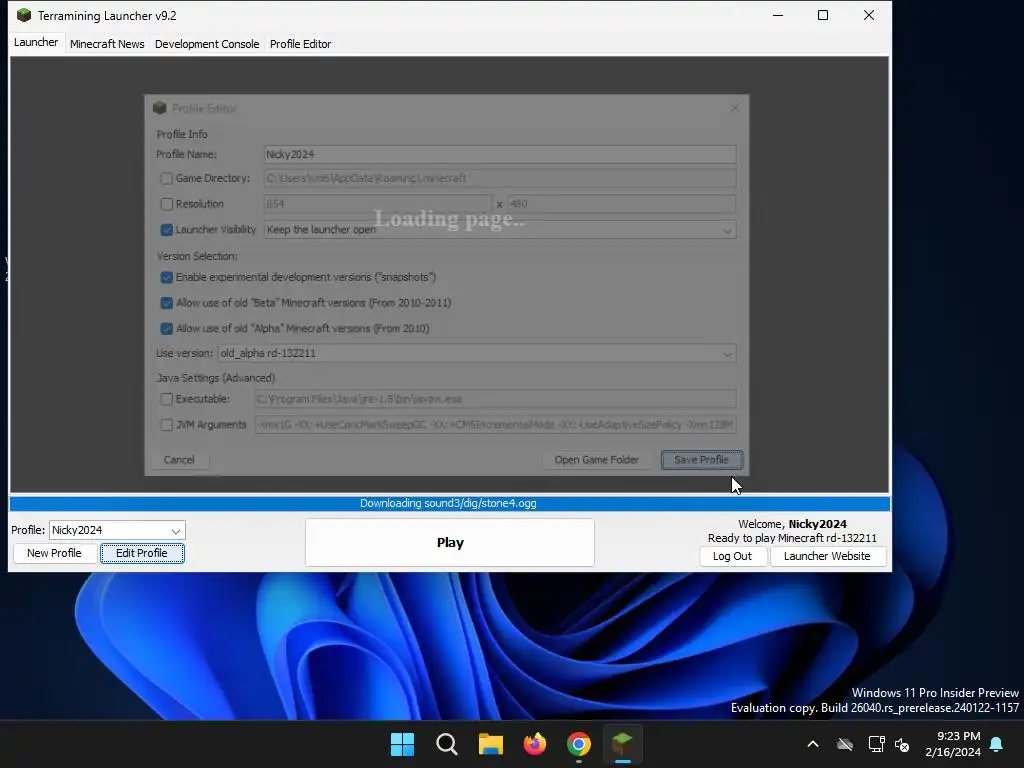Select the Minecraft launcher taskbar icon
The height and width of the screenshot is (768, 1024).
tap(622, 744)
